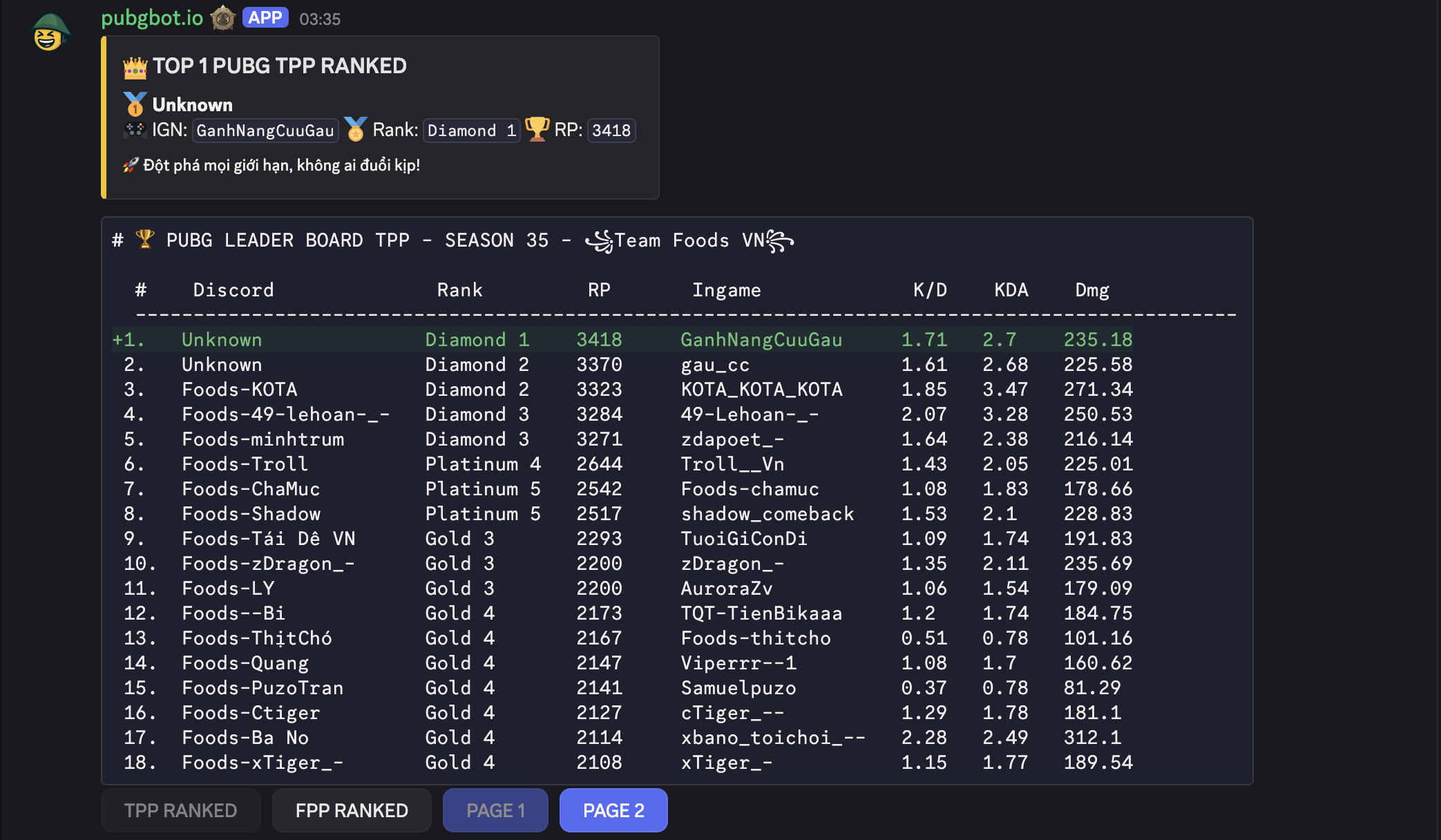This screenshot has width=1441, height=840.
Task: Click the 3370 RP value
Action: coord(599,365)
